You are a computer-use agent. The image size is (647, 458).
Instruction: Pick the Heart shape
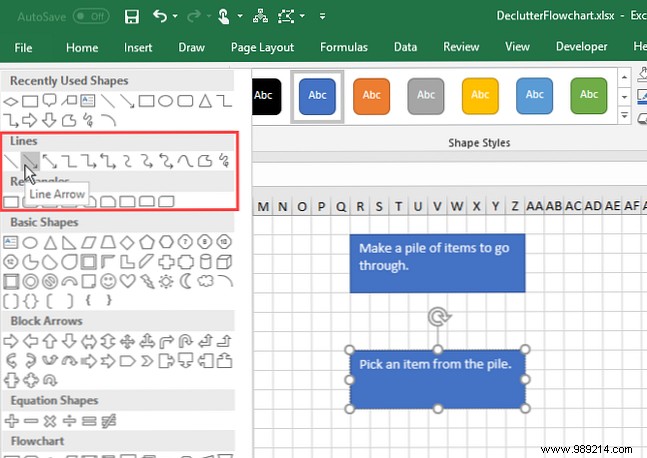(x=128, y=281)
